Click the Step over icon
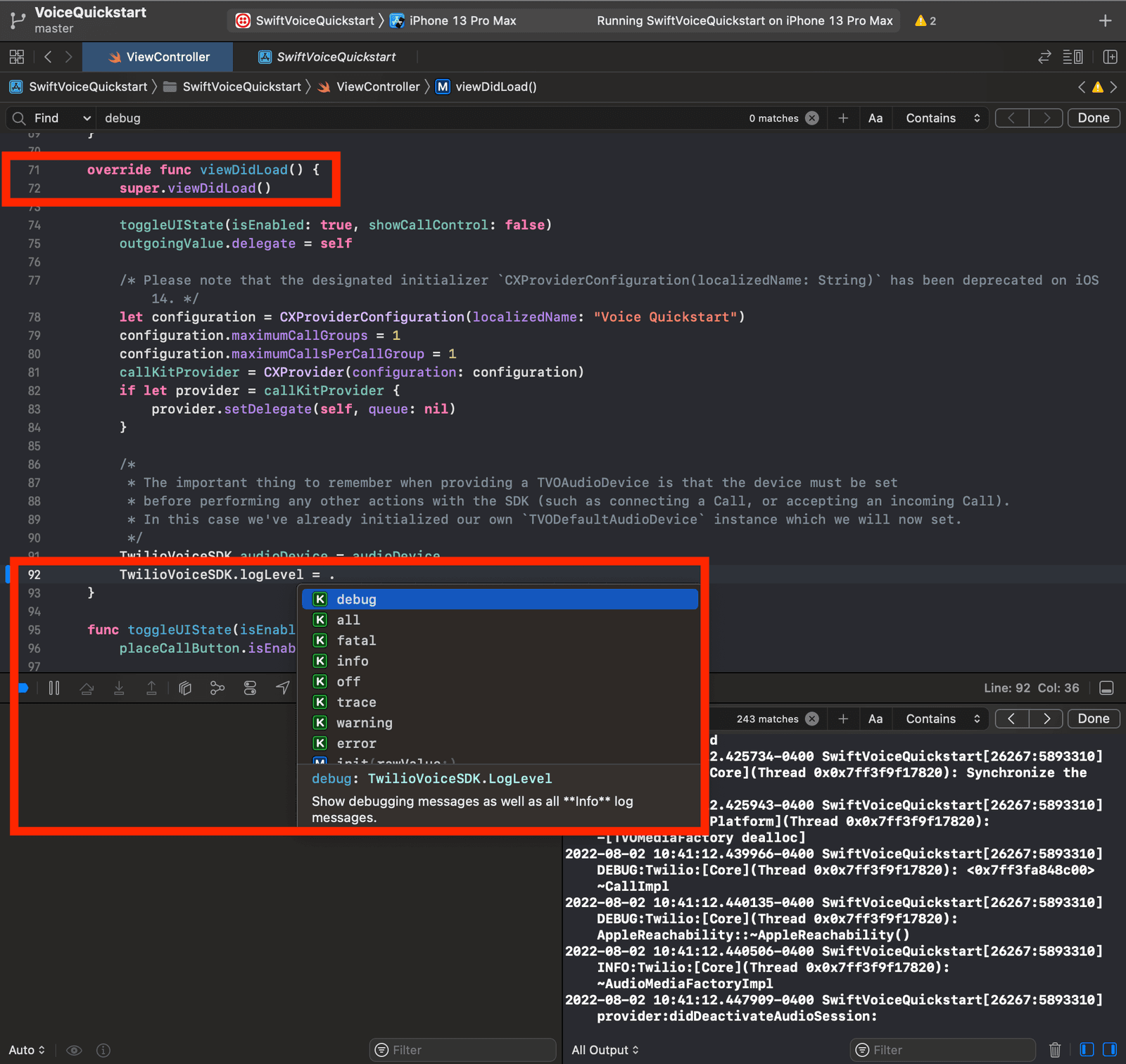The height and width of the screenshot is (1064, 1126). point(87,688)
